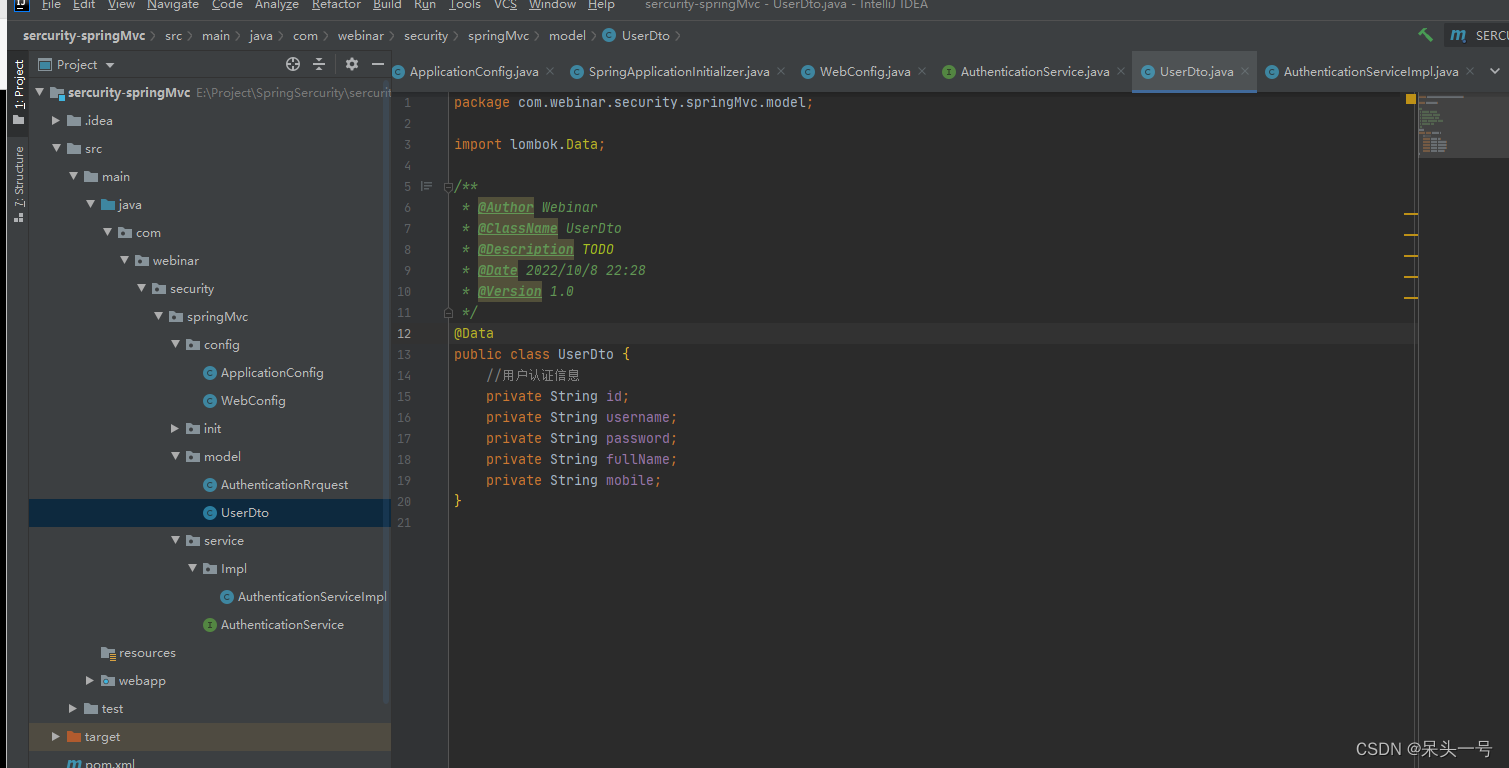This screenshot has height=768, width=1509.
Task: Close the AuthenticationService.java tab
Action: (1120, 72)
